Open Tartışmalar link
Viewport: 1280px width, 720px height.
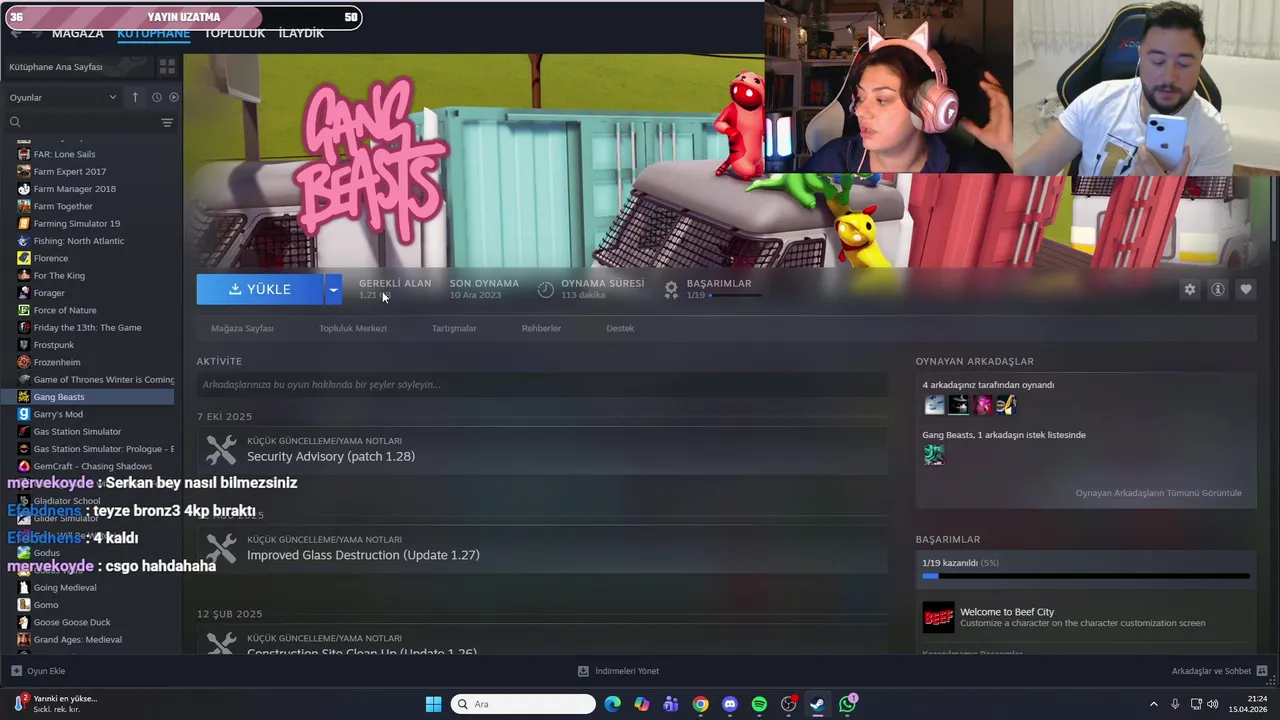454,328
